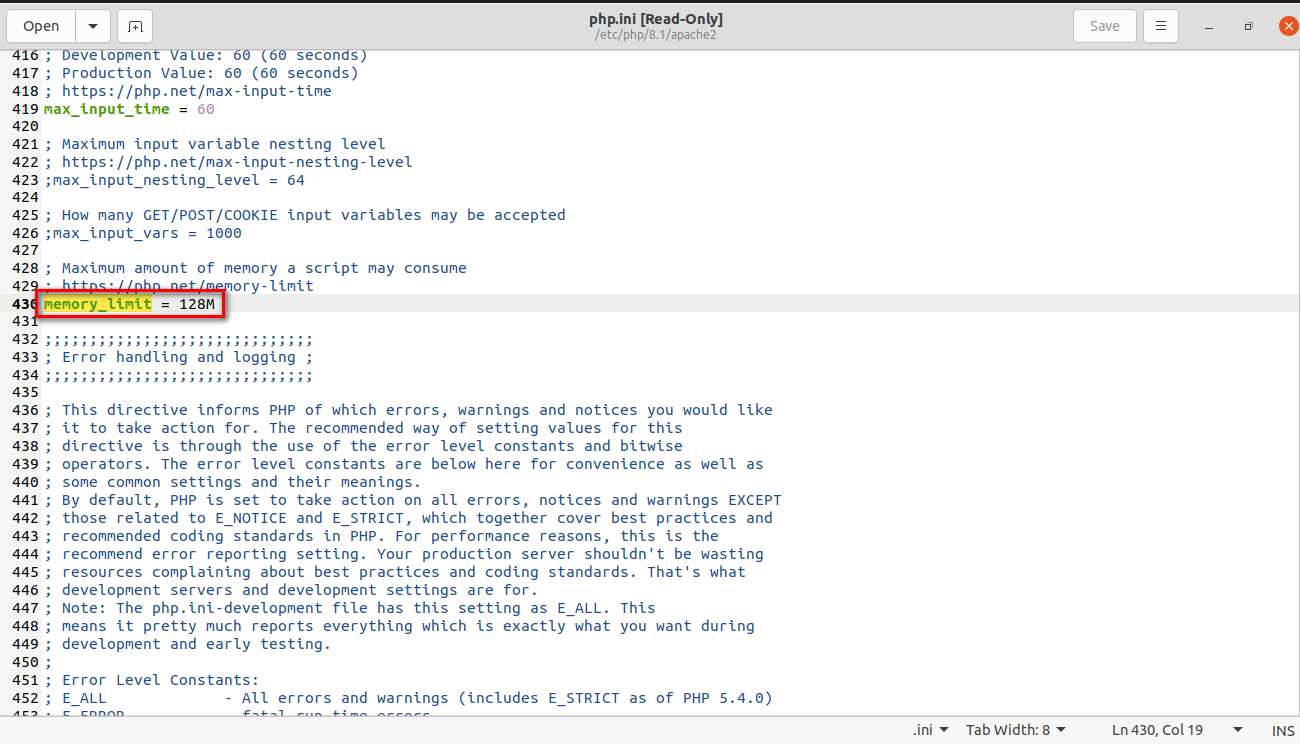Click the 128M value on line 430
The image size is (1300, 744).
(x=197, y=303)
